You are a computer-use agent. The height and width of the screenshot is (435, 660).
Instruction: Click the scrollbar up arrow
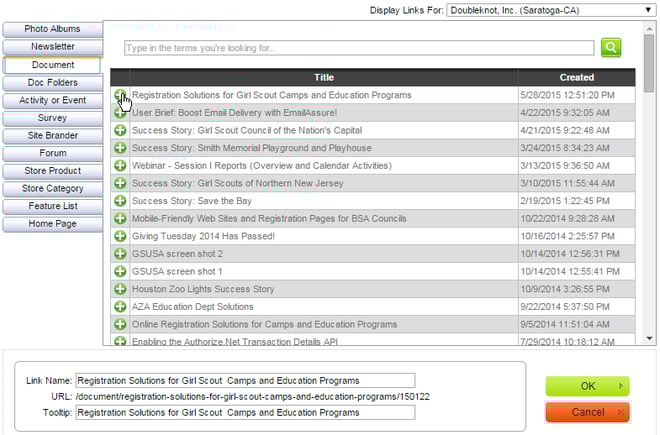(x=649, y=29)
